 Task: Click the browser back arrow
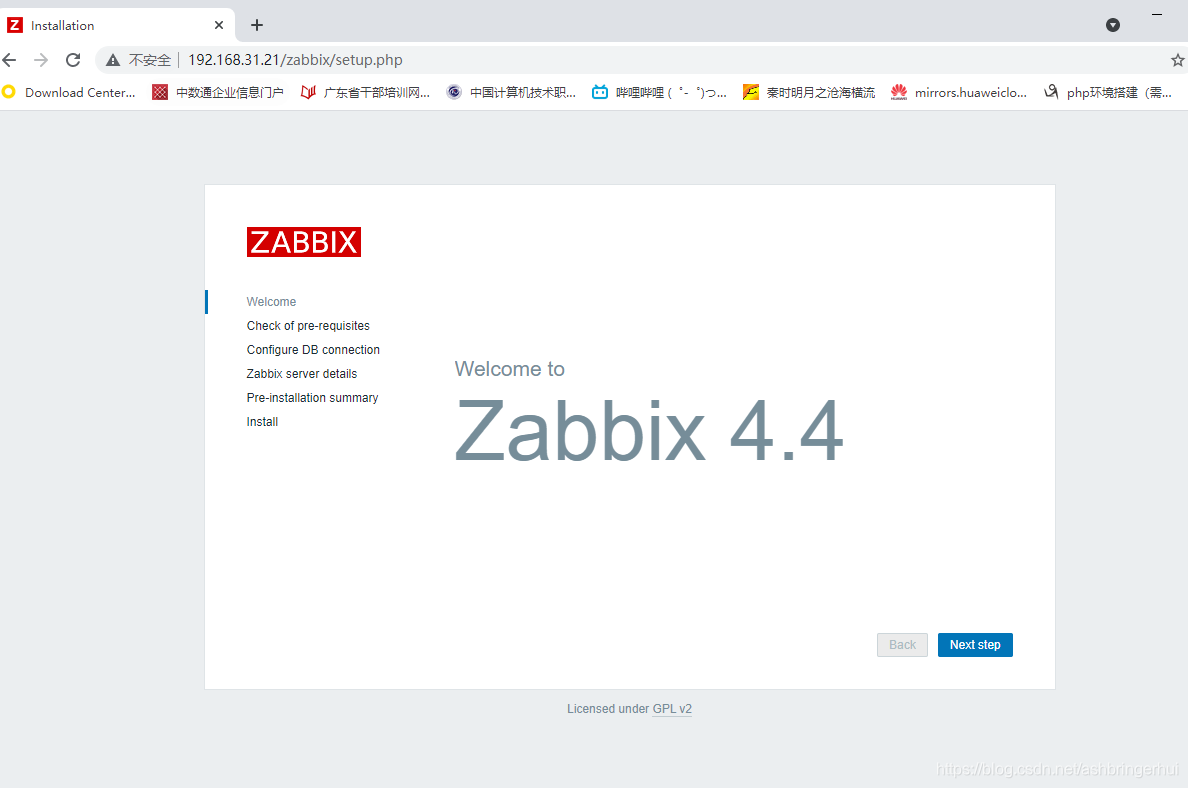pos(9,60)
